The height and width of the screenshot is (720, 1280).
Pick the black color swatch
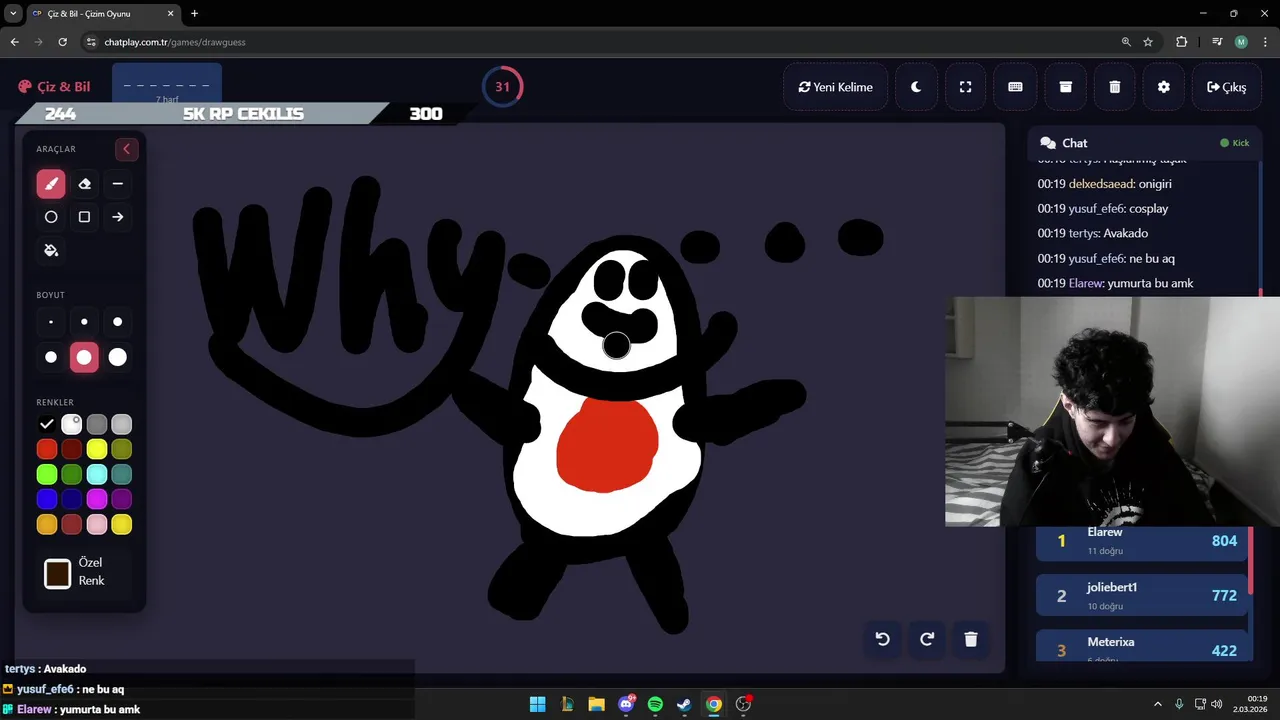(47, 425)
